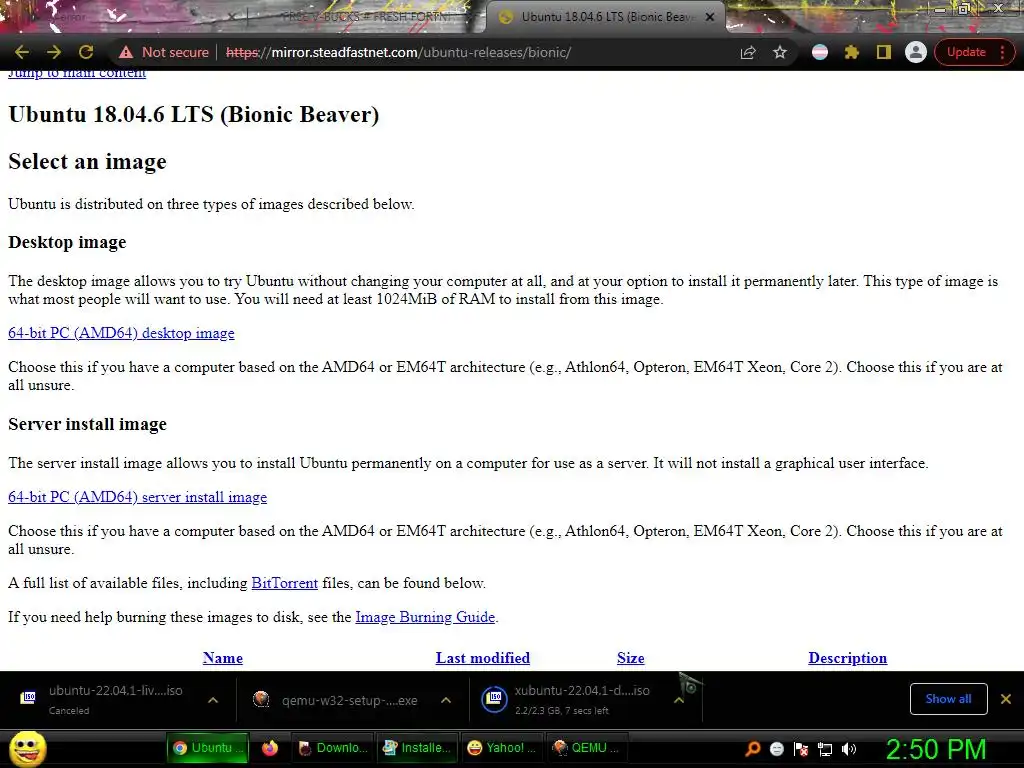Click the browser forward arrow
The image size is (1024, 768).
[x=54, y=52]
